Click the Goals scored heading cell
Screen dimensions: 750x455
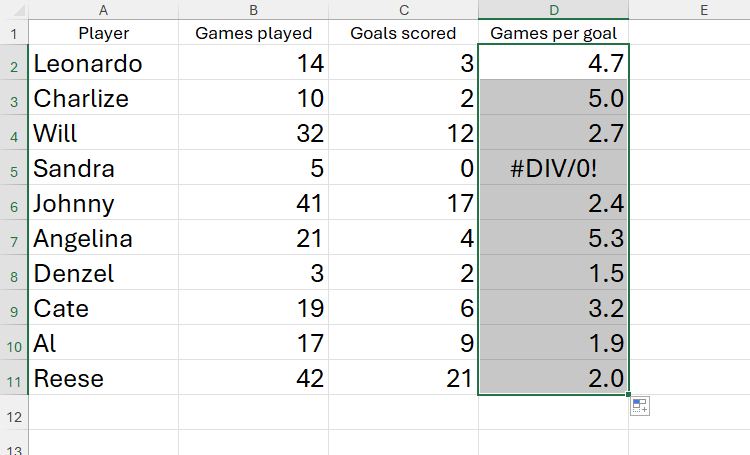tap(403, 33)
